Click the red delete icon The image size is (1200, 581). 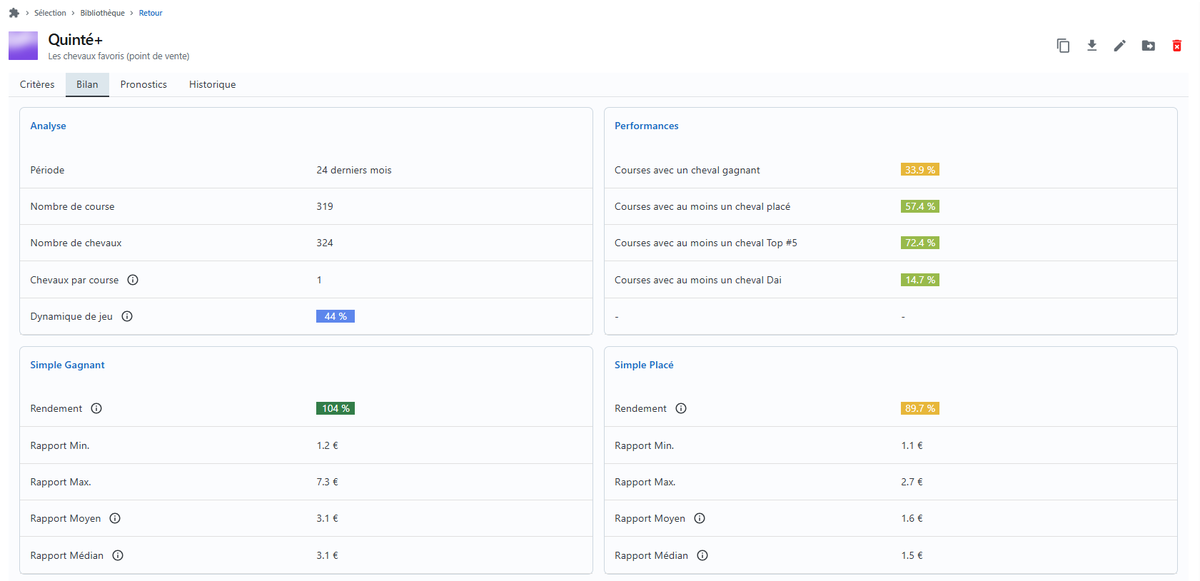(x=1177, y=46)
